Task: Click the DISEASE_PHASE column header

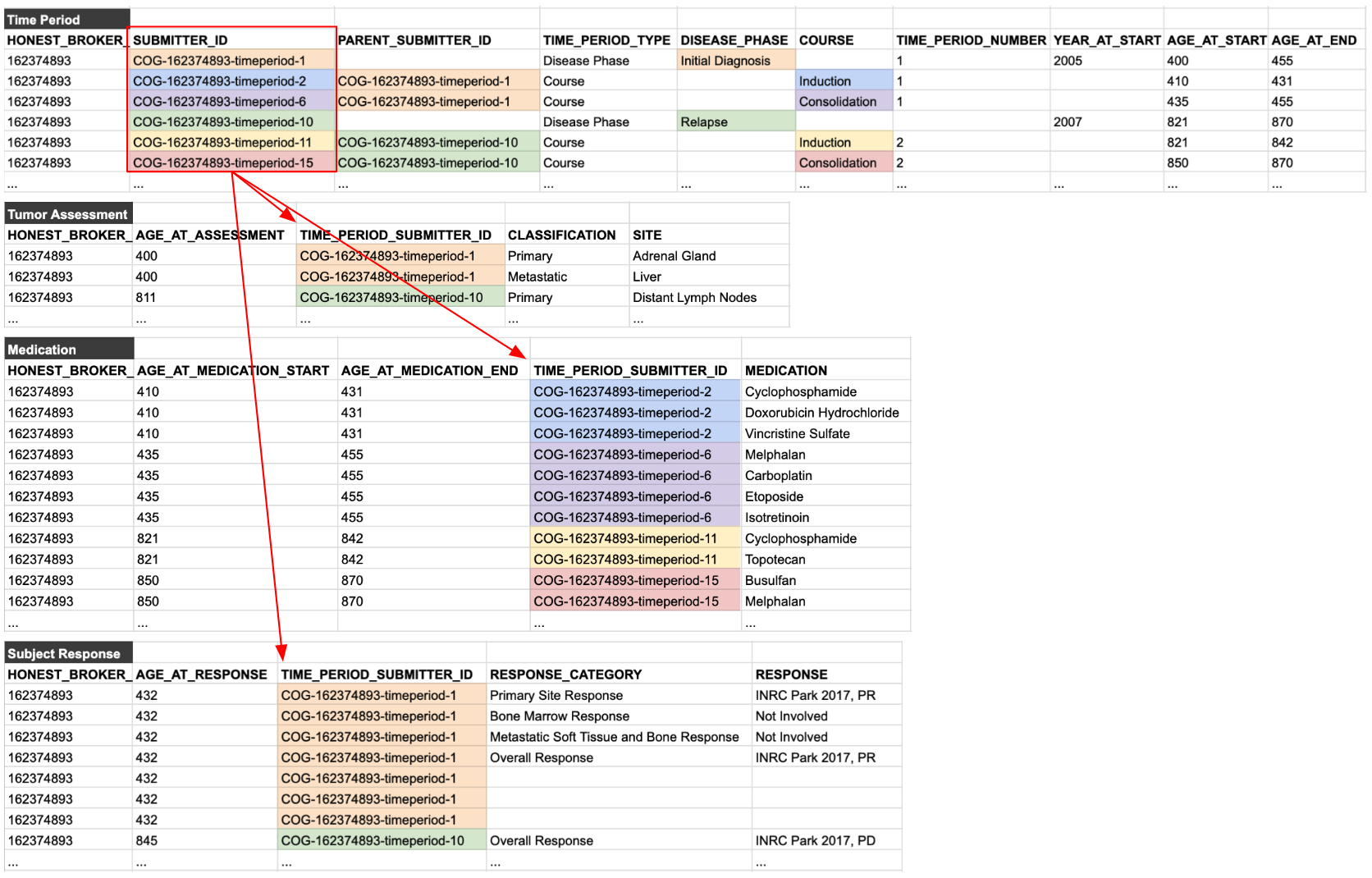Action: 734,40
